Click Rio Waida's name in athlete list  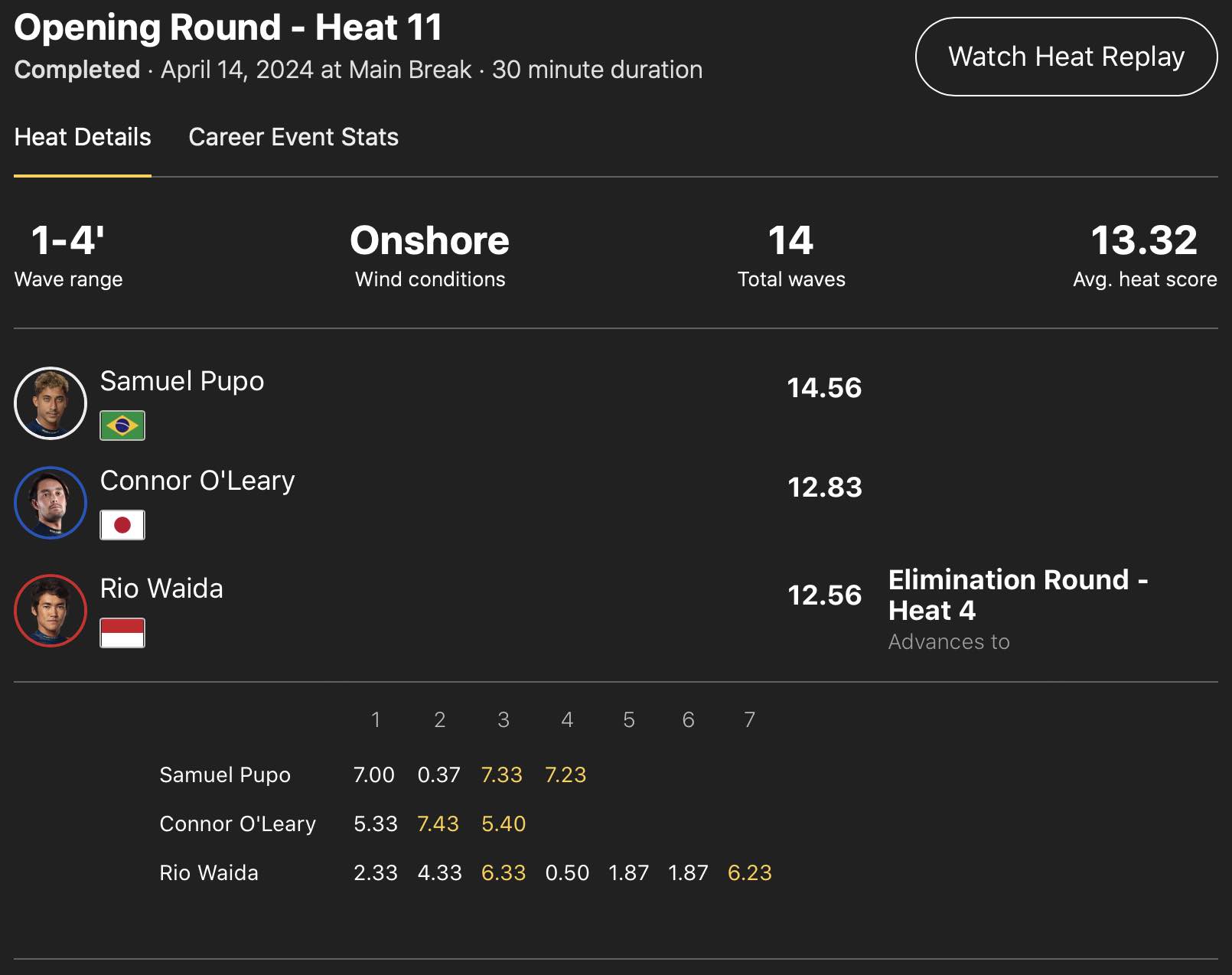click(161, 589)
